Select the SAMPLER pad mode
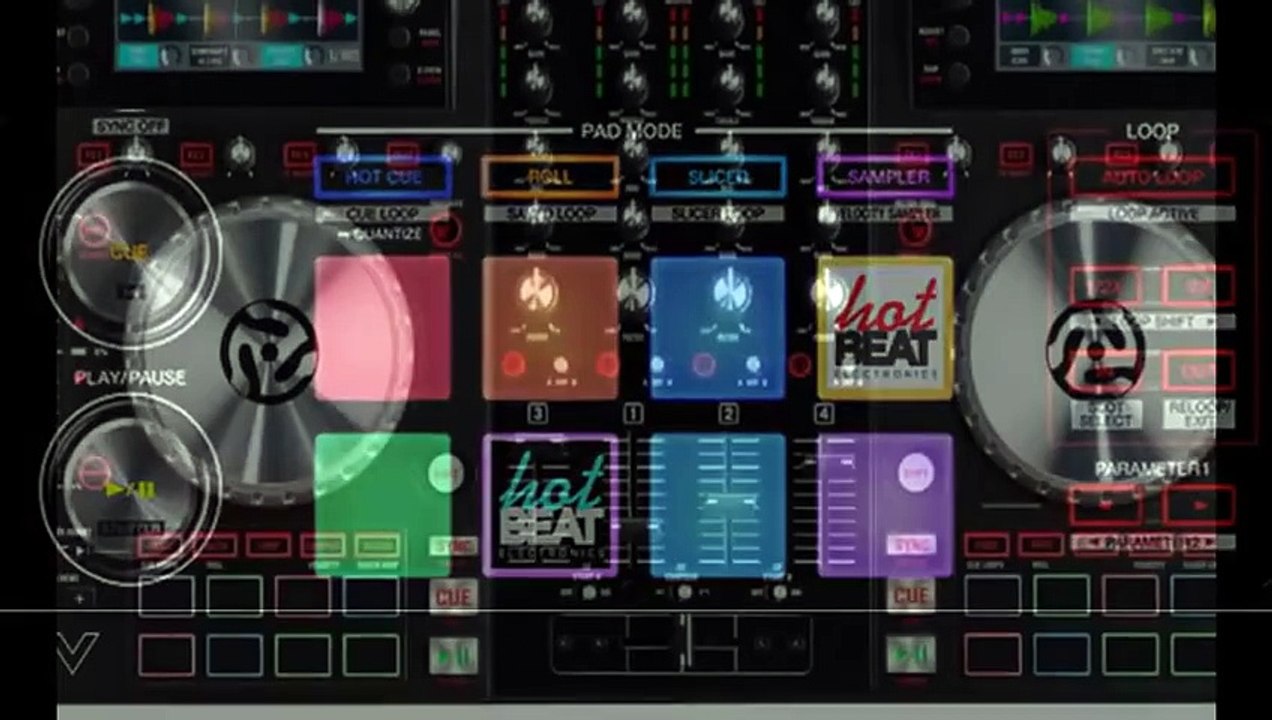The height and width of the screenshot is (720, 1272). [x=886, y=177]
